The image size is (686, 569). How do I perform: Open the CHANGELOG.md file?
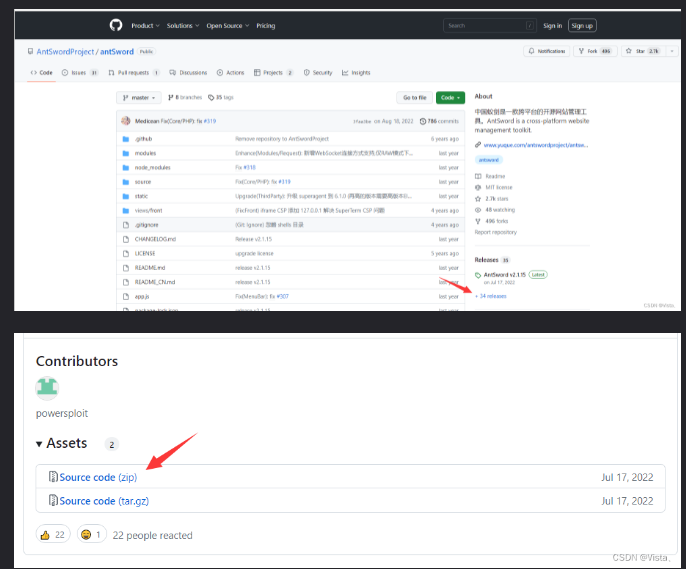[155, 239]
